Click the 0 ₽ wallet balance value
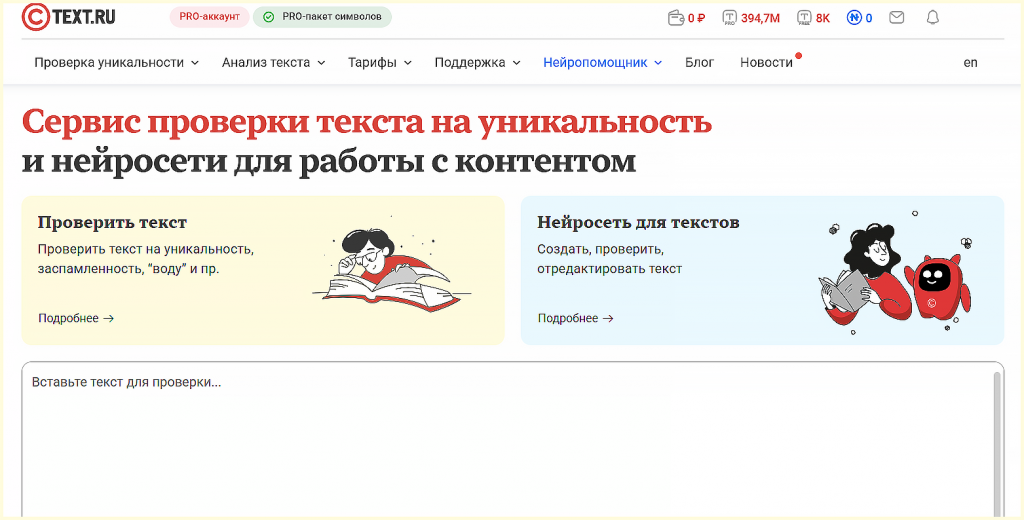1024x520 pixels. tap(696, 18)
